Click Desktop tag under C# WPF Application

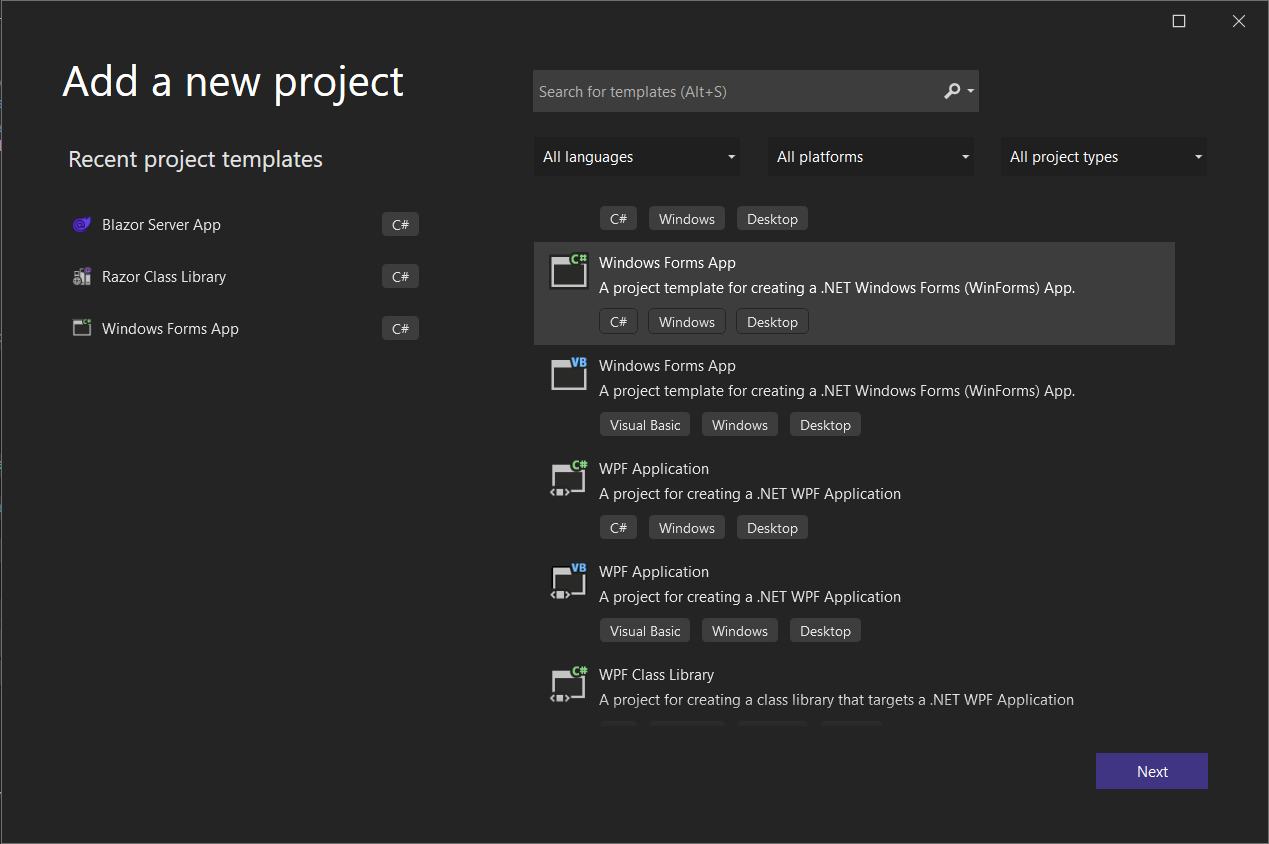772,528
